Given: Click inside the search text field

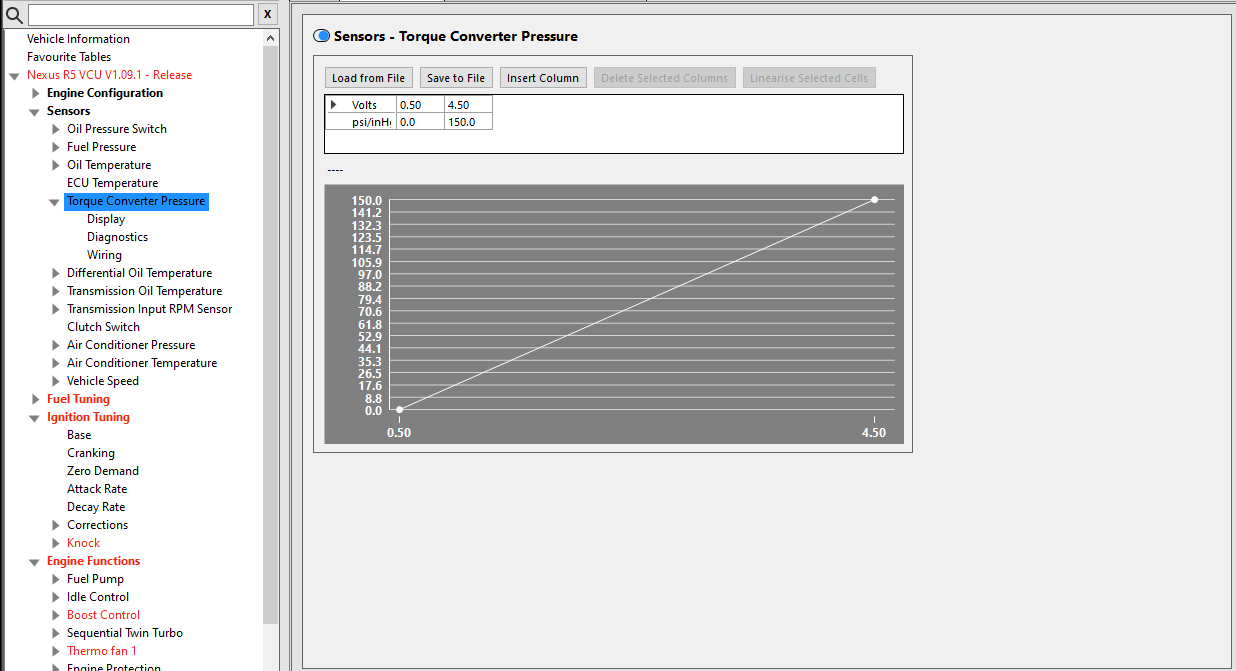Looking at the screenshot, I should point(140,15).
